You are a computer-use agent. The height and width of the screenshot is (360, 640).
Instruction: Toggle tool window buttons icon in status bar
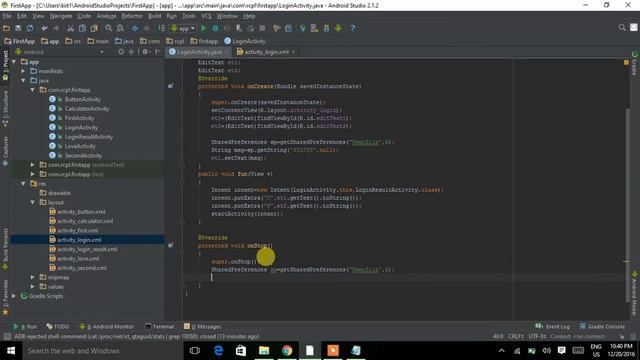pyautogui.click(x=7, y=337)
